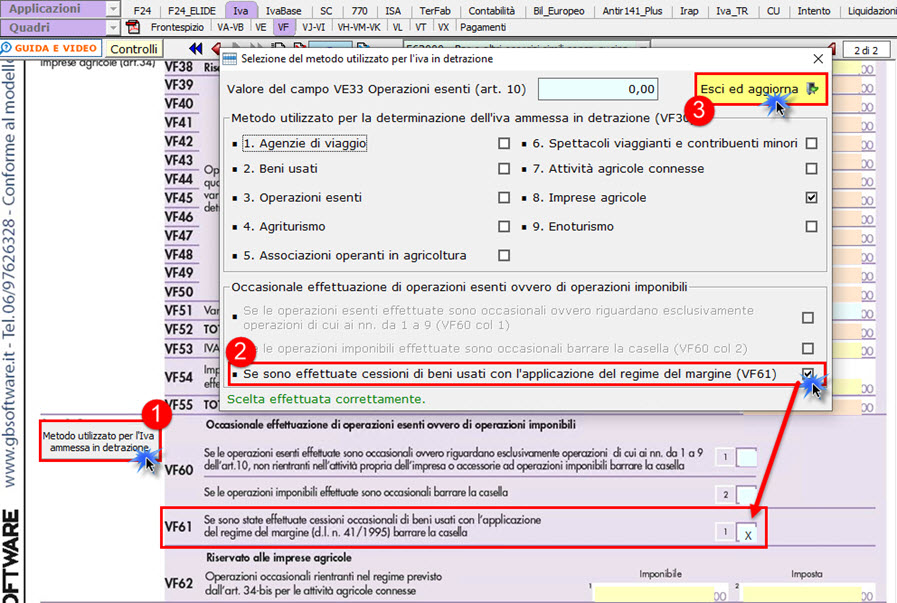Select the VF quadro tab
This screenshot has height=603, width=897.
[283, 27]
